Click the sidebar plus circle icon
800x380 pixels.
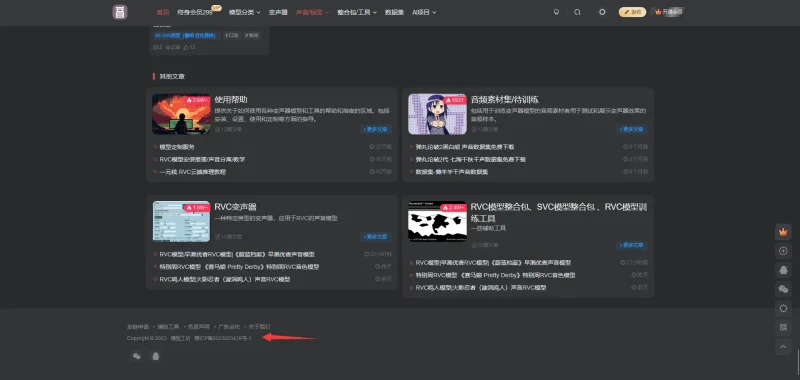click(x=783, y=251)
